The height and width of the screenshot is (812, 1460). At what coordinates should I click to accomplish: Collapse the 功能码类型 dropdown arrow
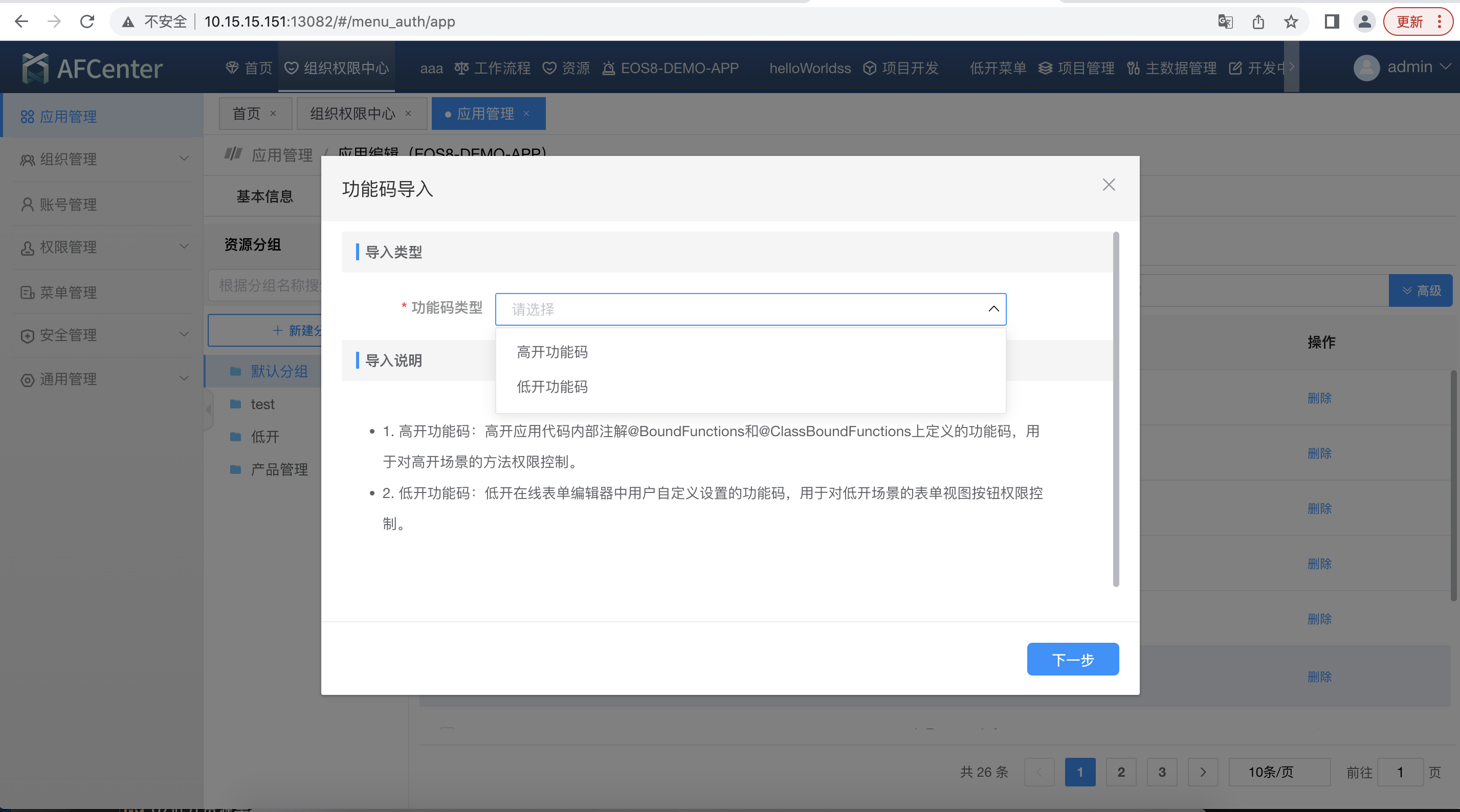click(993, 309)
